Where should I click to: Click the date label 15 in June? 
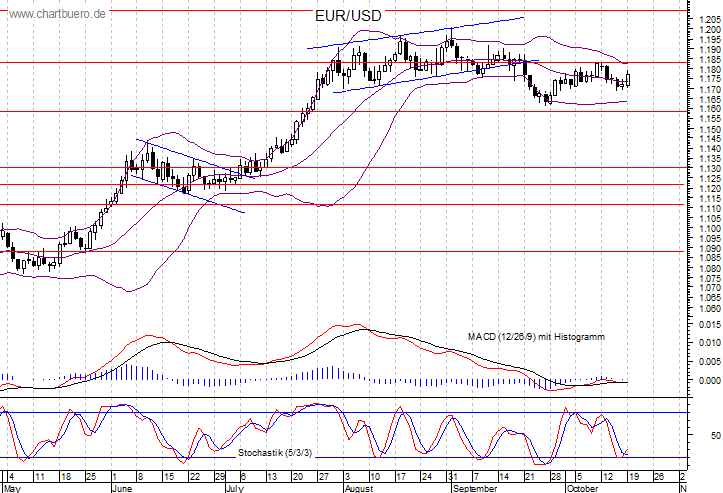click(169, 476)
